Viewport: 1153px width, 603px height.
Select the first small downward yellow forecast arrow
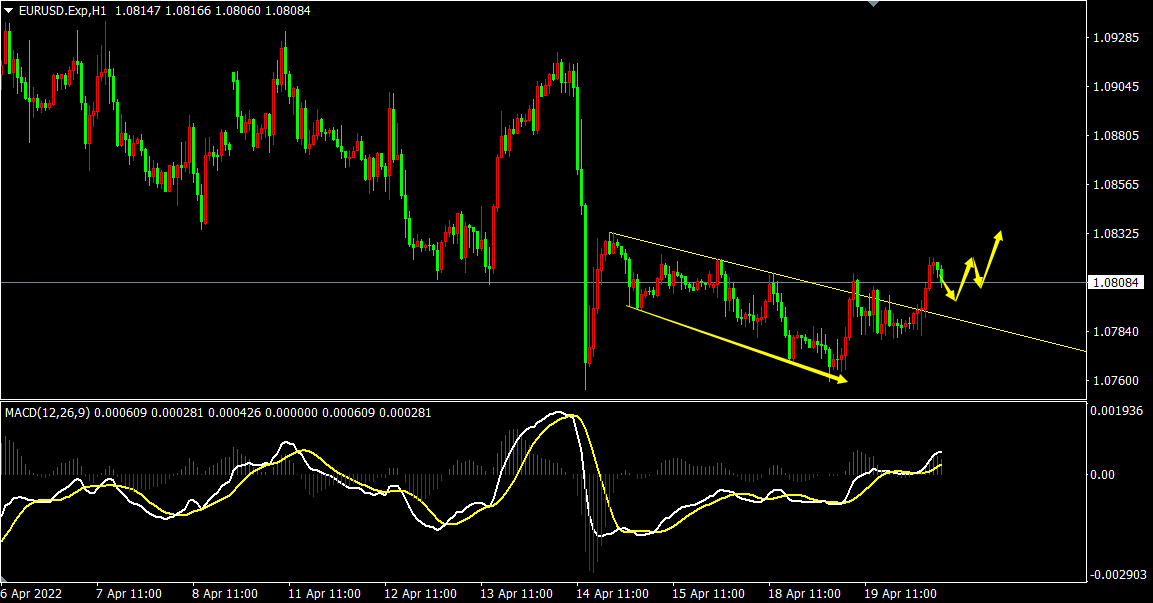[947, 290]
